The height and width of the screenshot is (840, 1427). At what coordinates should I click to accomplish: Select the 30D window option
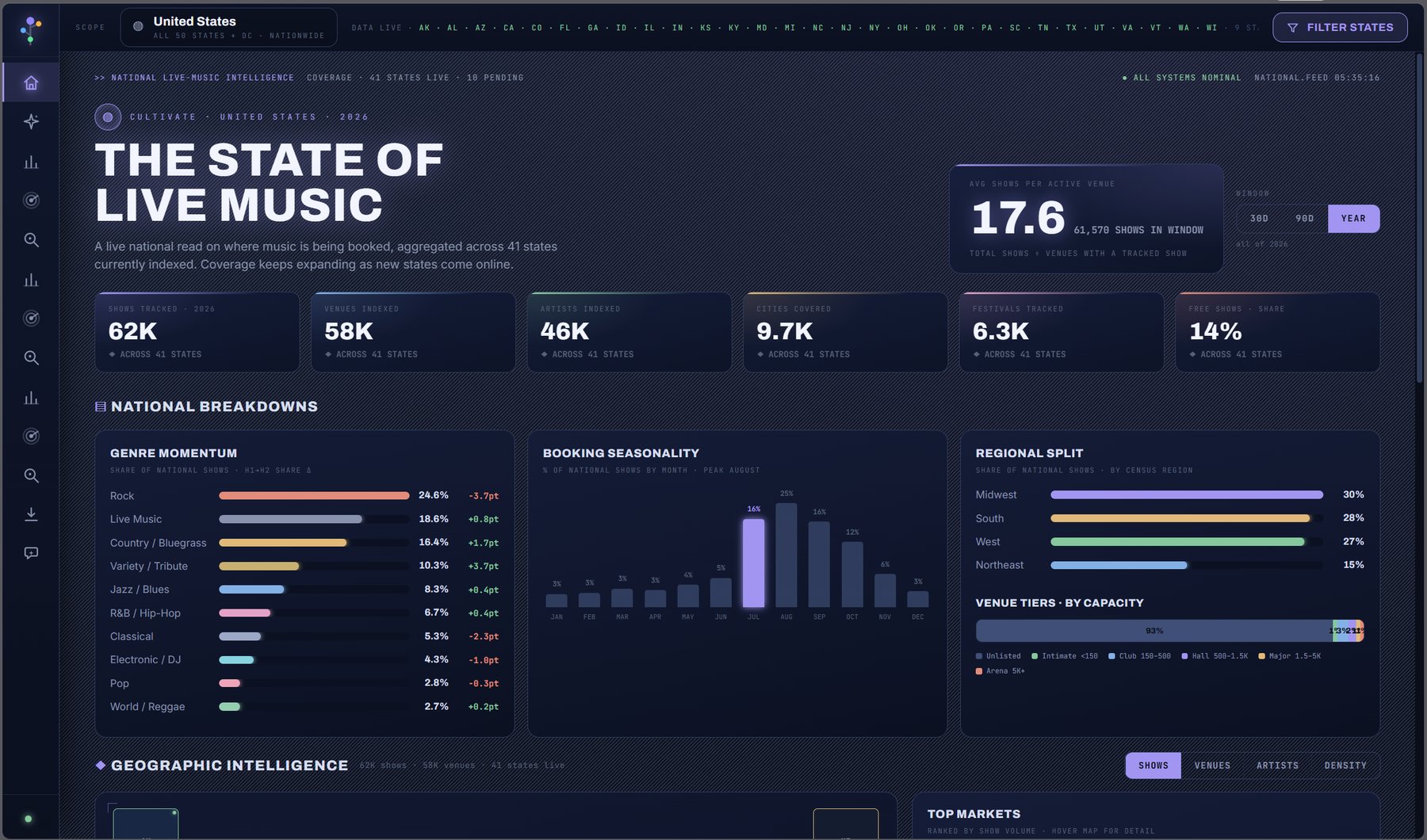[1259, 219]
